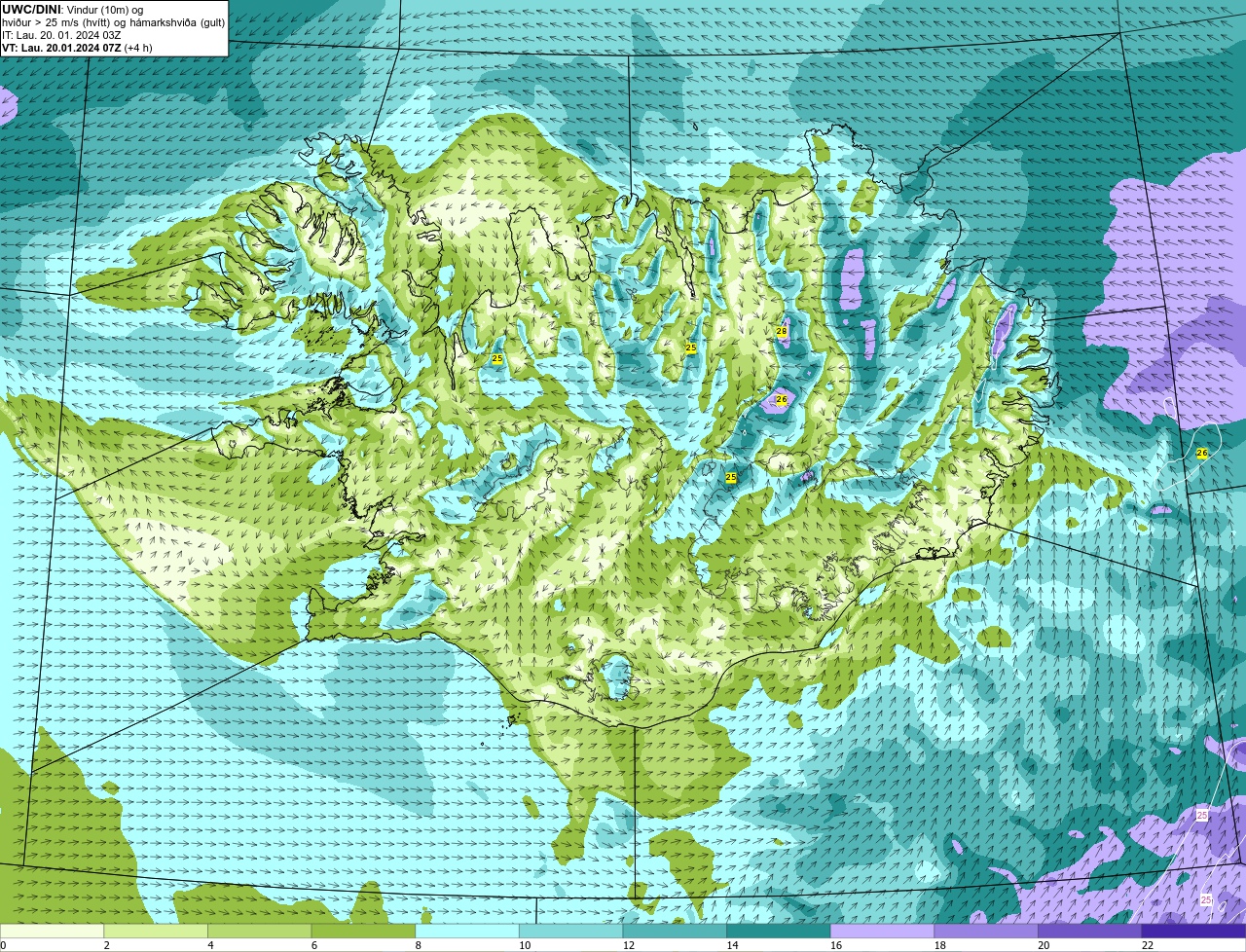1246x952 pixels.
Task: Pick the 12–14 m/s teal legend swatch
Action: tap(675, 931)
